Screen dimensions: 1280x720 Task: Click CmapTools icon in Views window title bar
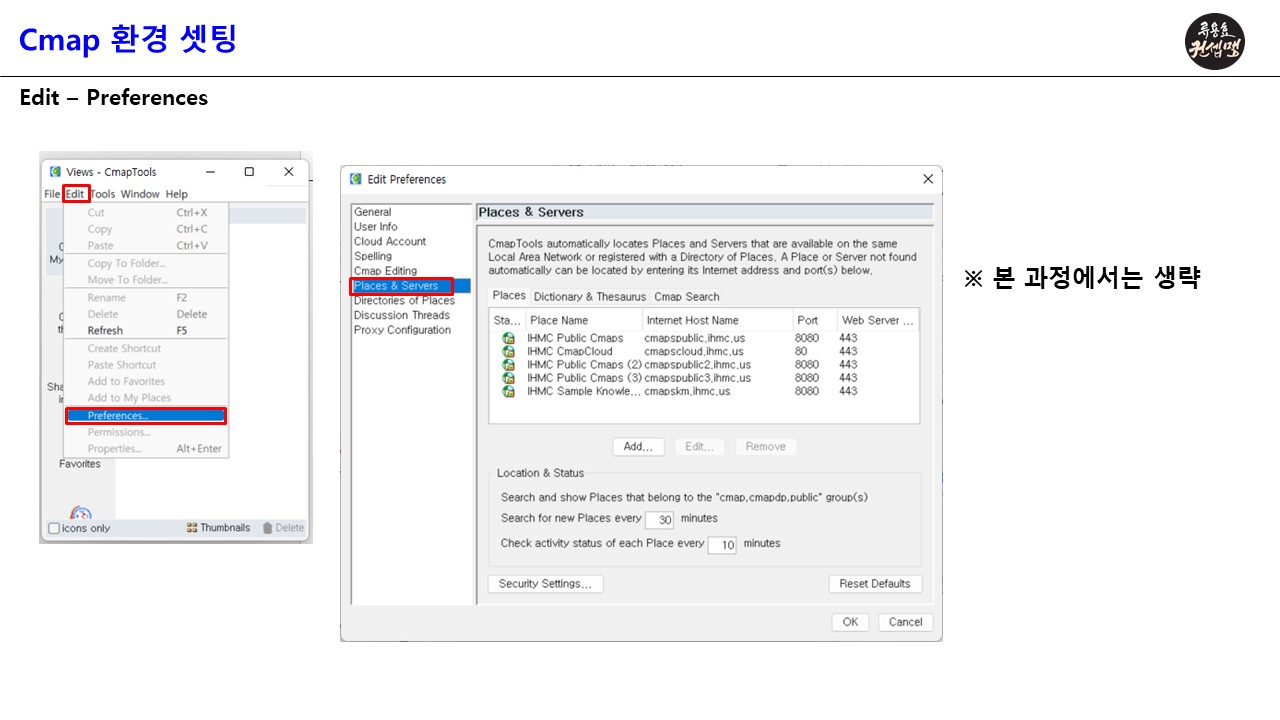click(x=55, y=172)
